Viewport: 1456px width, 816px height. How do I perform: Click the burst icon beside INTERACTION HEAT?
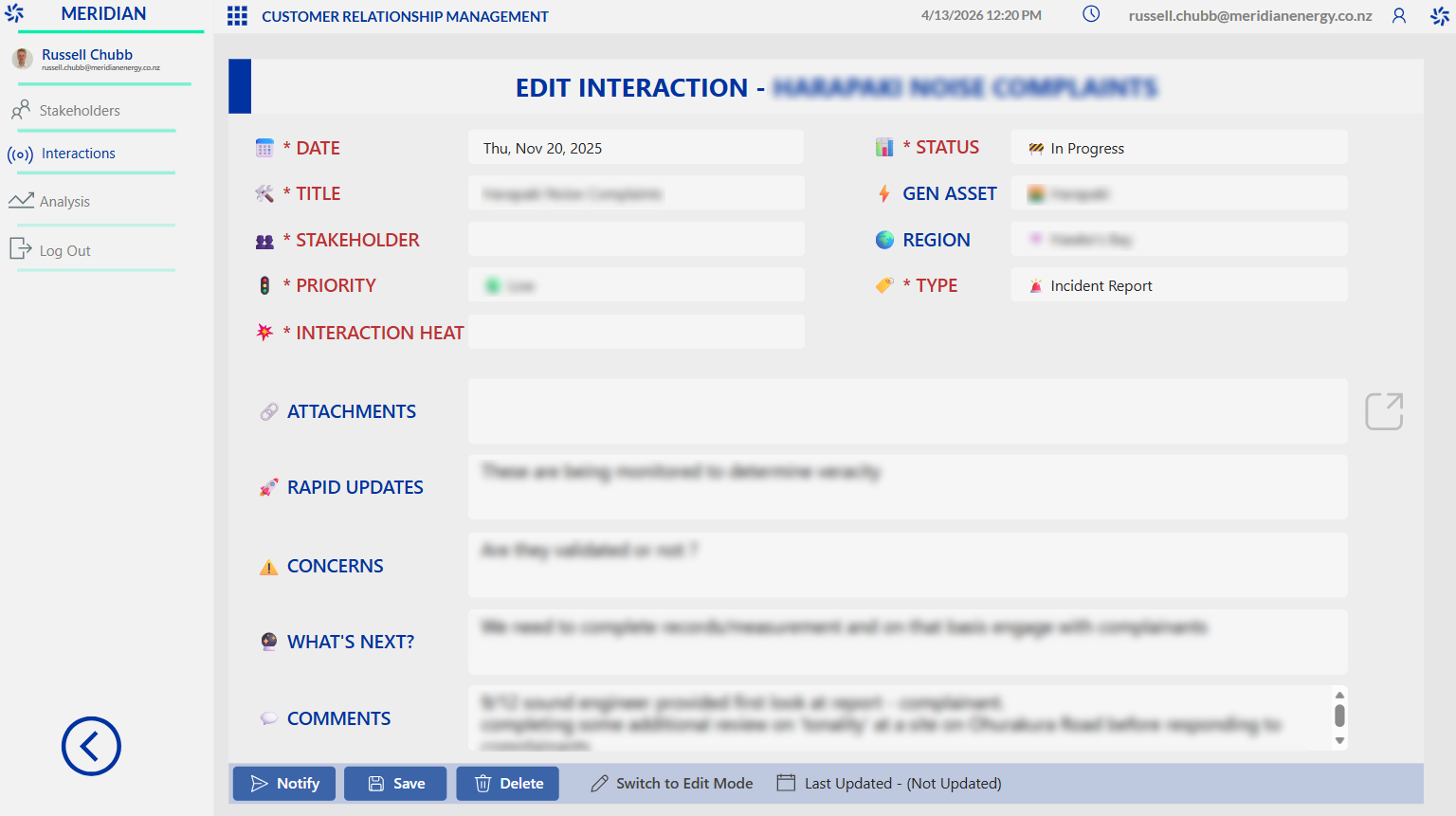click(264, 332)
